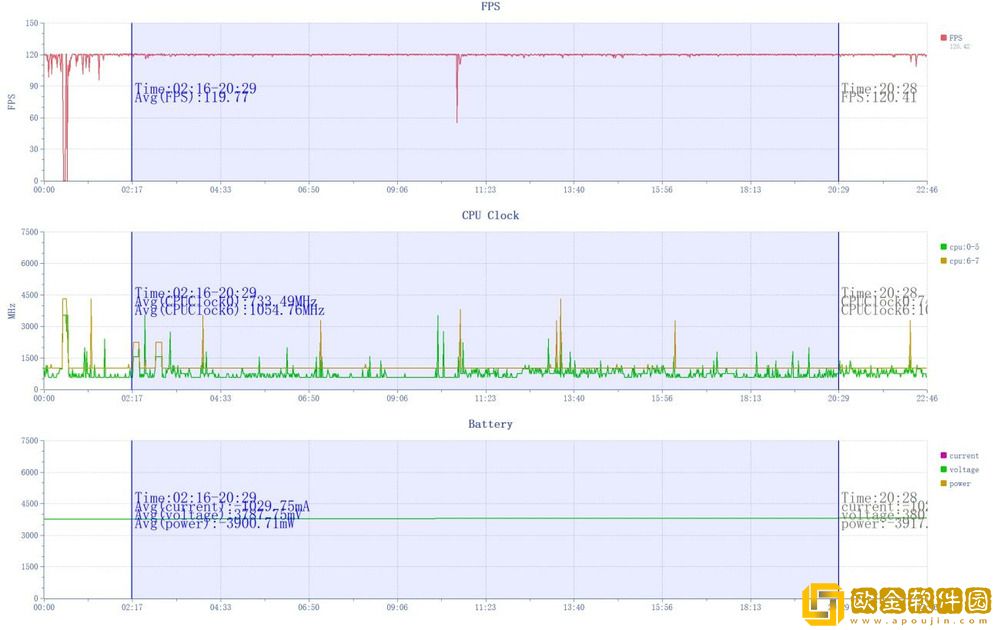Click the magenta current legend marker
The height and width of the screenshot is (630, 1000).
[943, 456]
